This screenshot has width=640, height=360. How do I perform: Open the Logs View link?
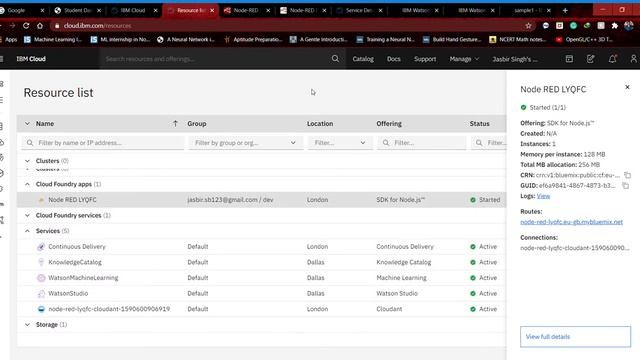(543, 196)
